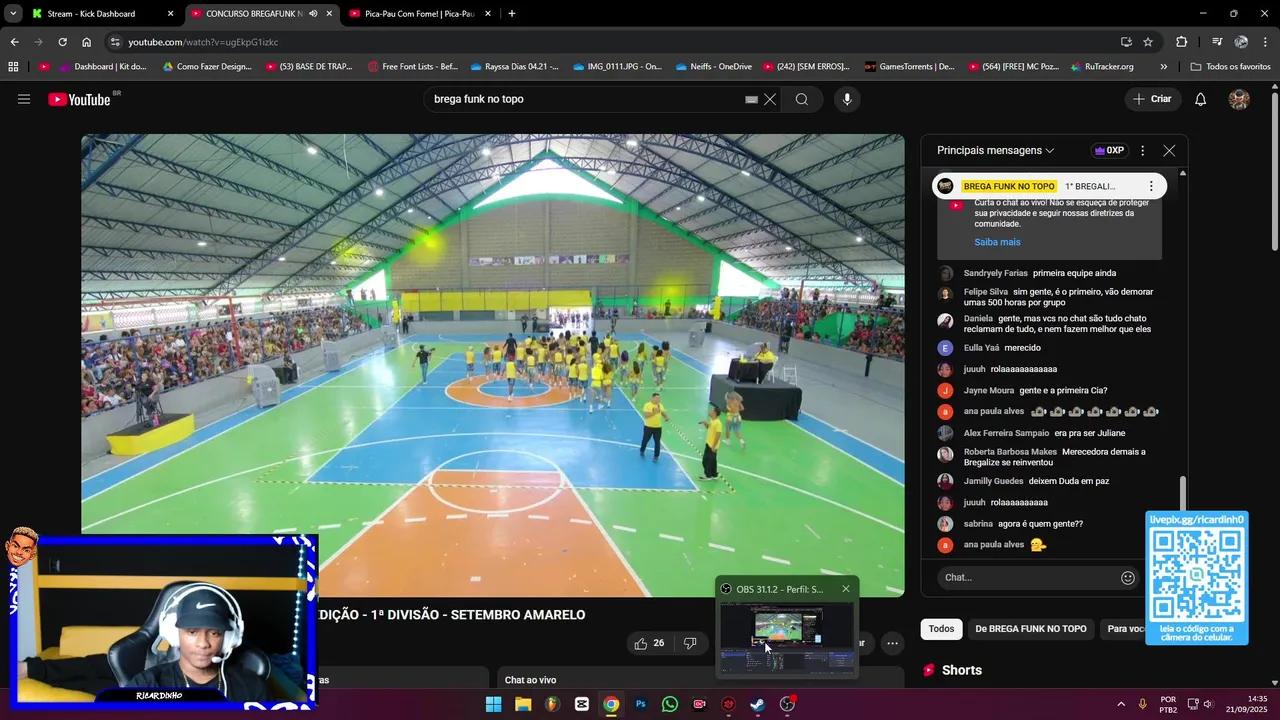1280x720 pixels.
Task: Open Windows Start menu
Action: [x=493, y=704]
